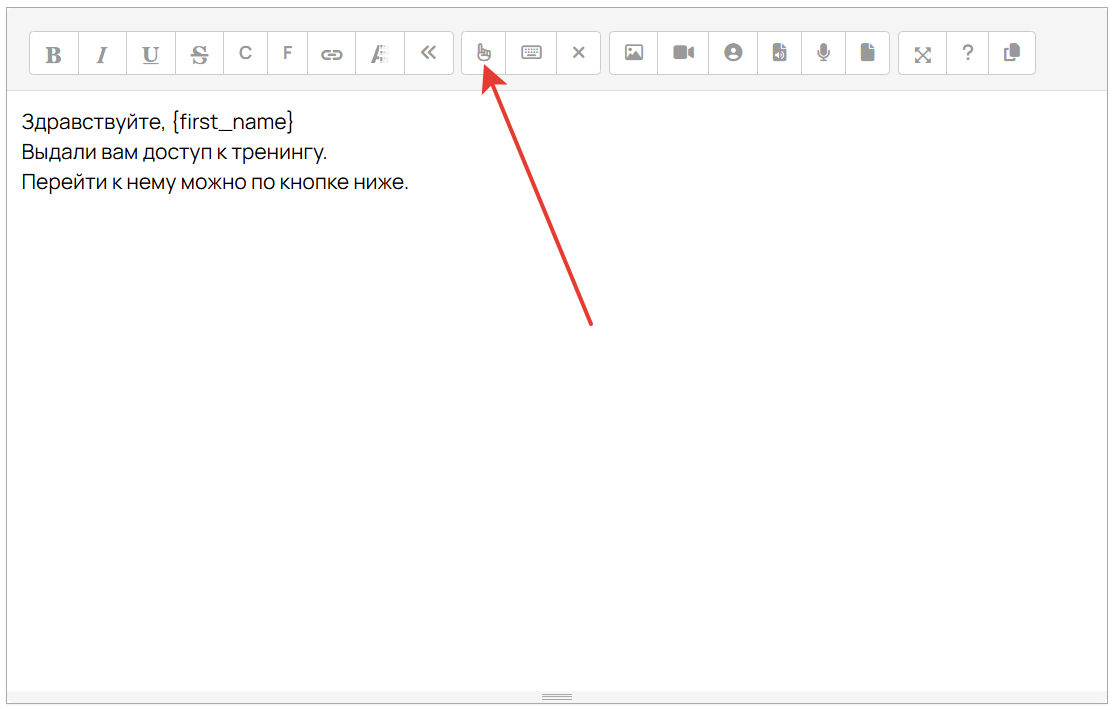1115x710 pixels.
Task: Click the F formatting button
Action: pyautogui.click(x=287, y=53)
